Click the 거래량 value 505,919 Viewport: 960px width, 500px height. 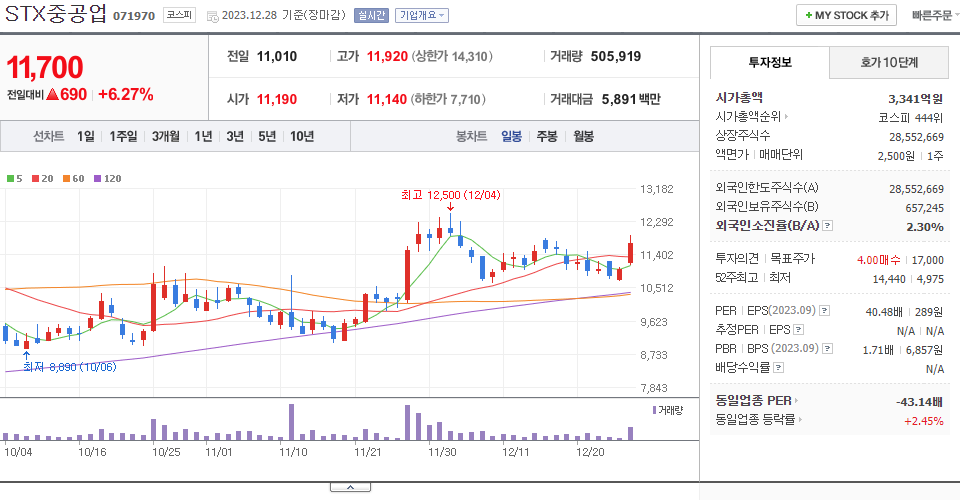615,56
